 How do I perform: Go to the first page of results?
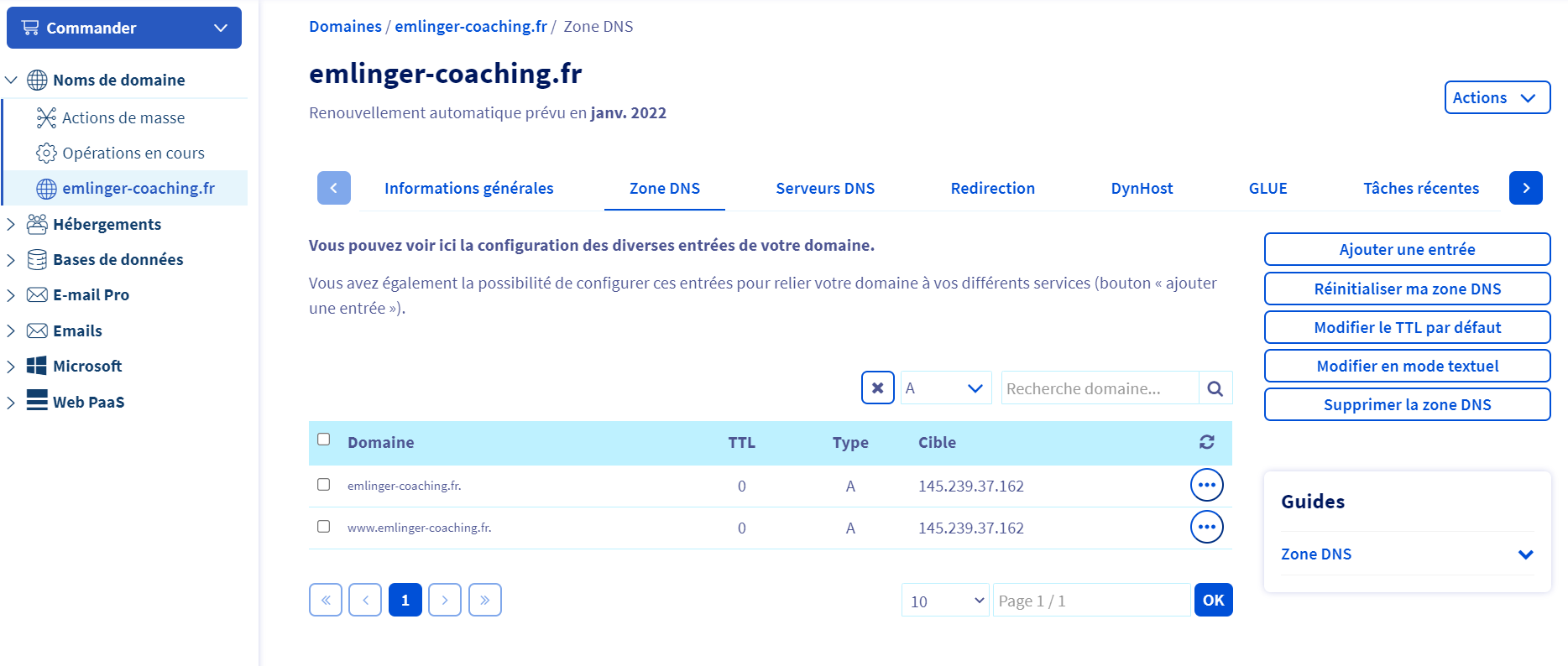click(x=326, y=601)
